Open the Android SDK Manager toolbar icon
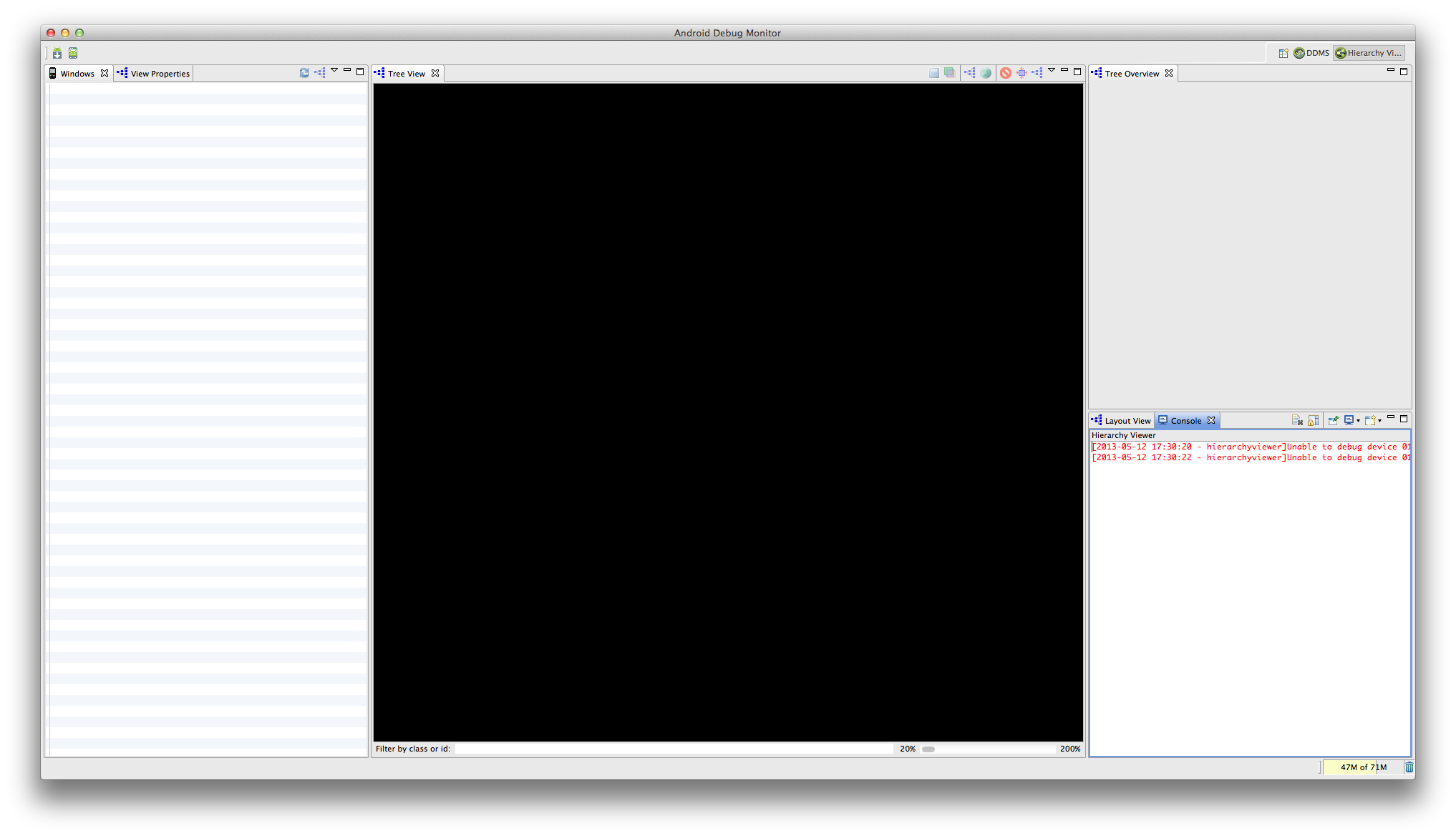This screenshot has height=836, width=1456. (x=57, y=53)
